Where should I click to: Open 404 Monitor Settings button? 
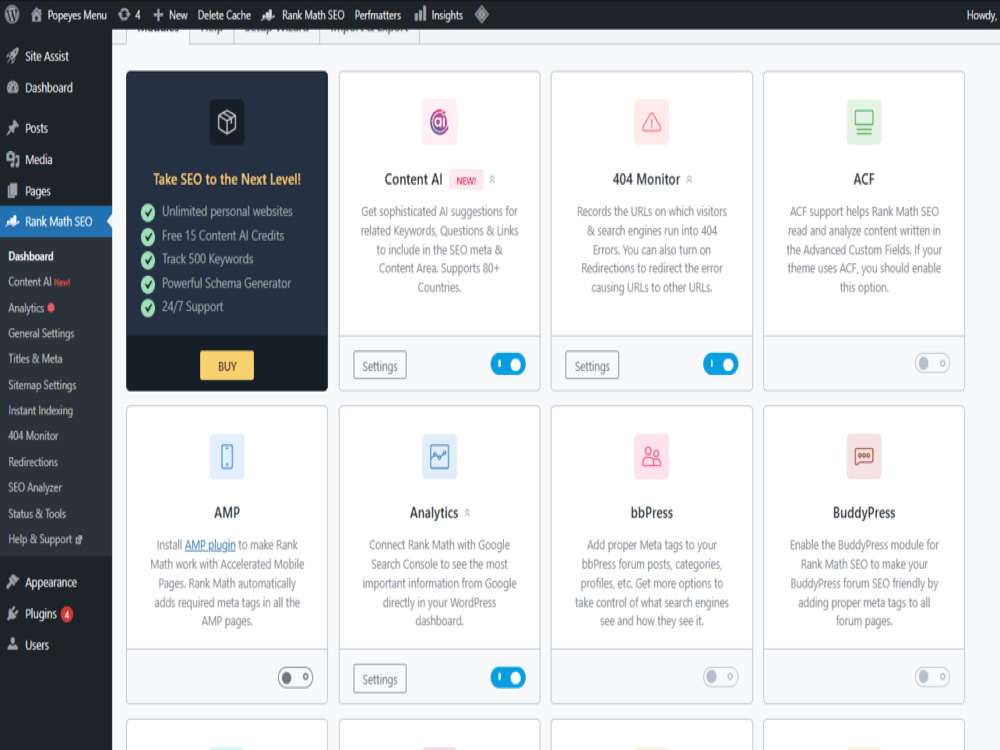pos(592,365)
